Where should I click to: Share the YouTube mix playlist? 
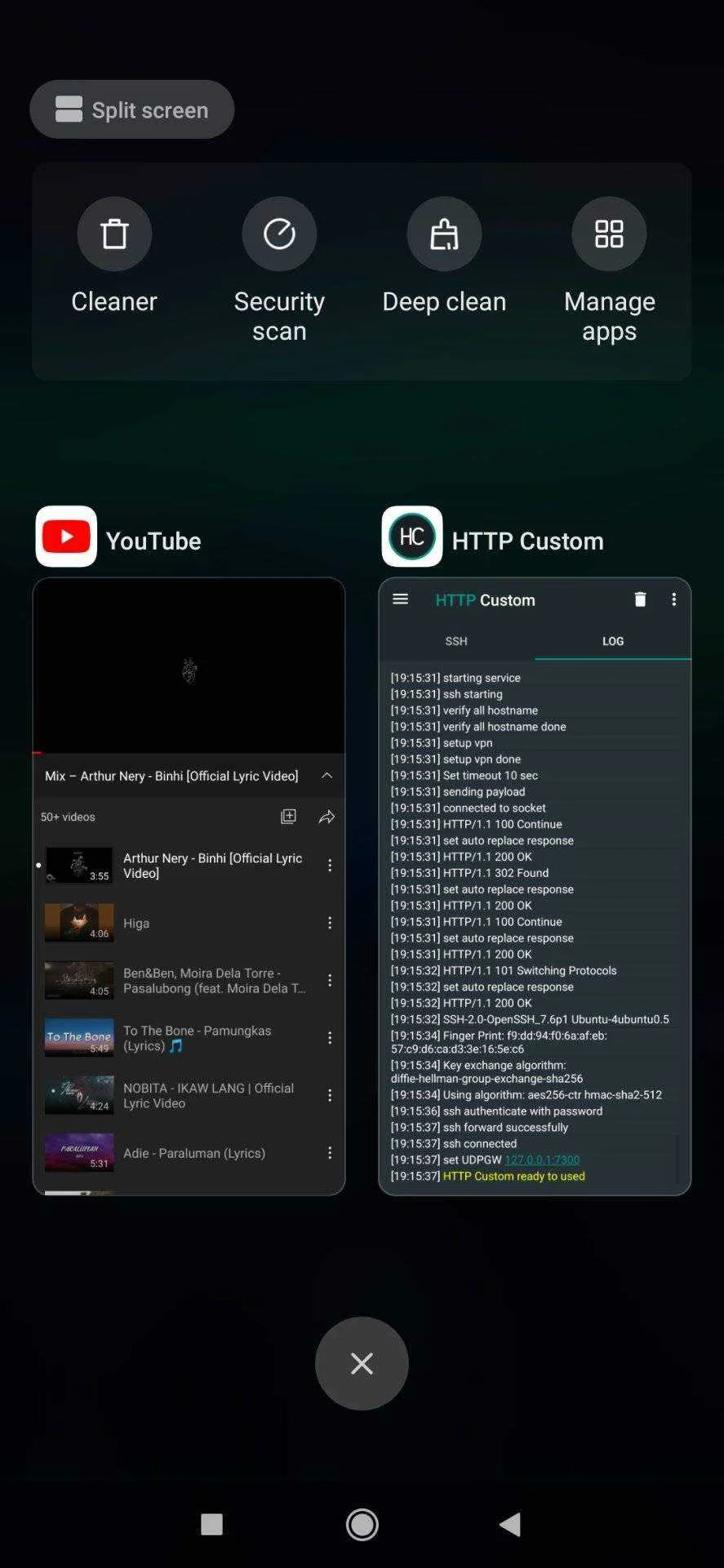(326, 817)
